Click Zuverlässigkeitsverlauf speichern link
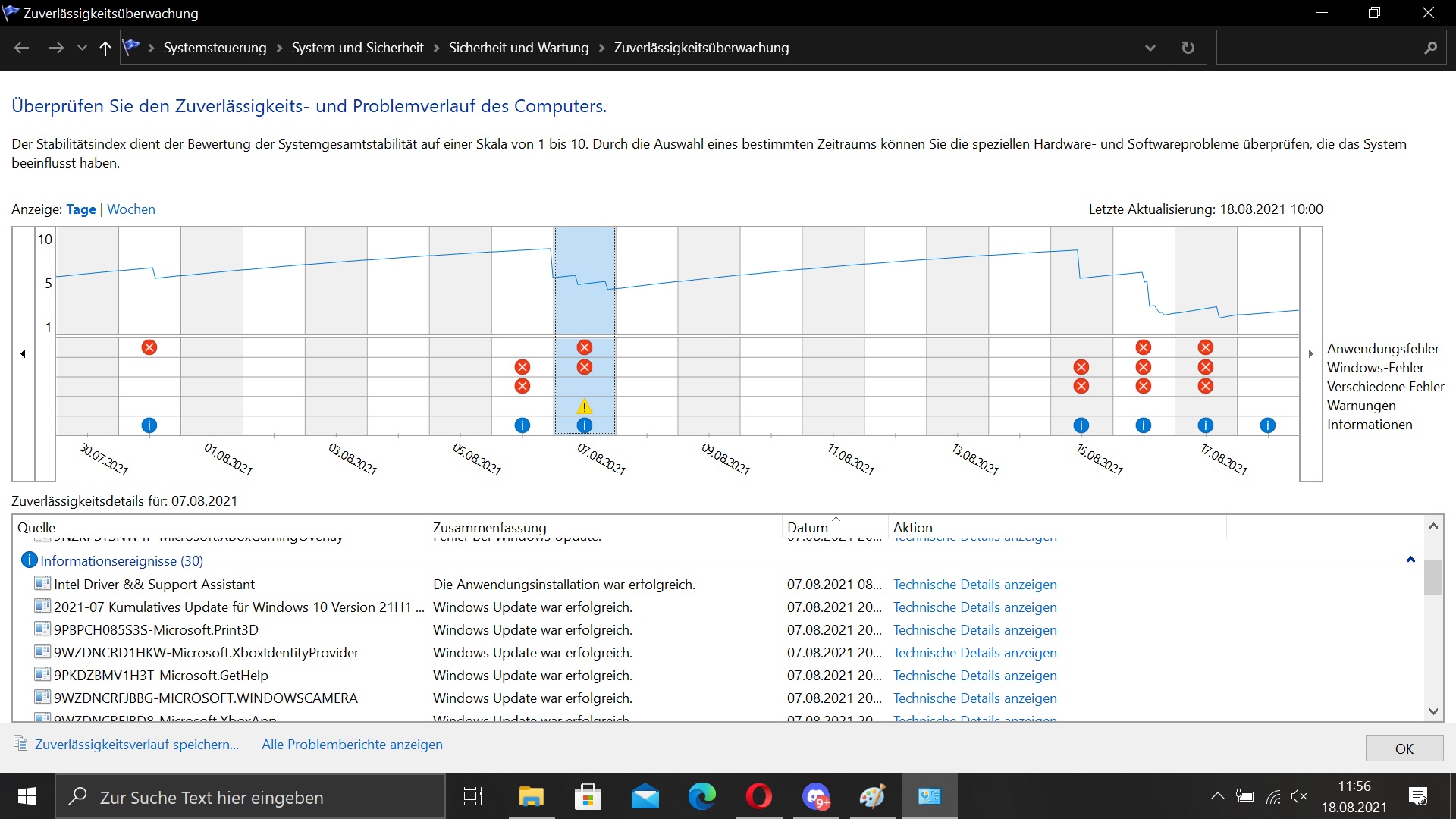1456x819 pixels. click(x=136, y=745)
